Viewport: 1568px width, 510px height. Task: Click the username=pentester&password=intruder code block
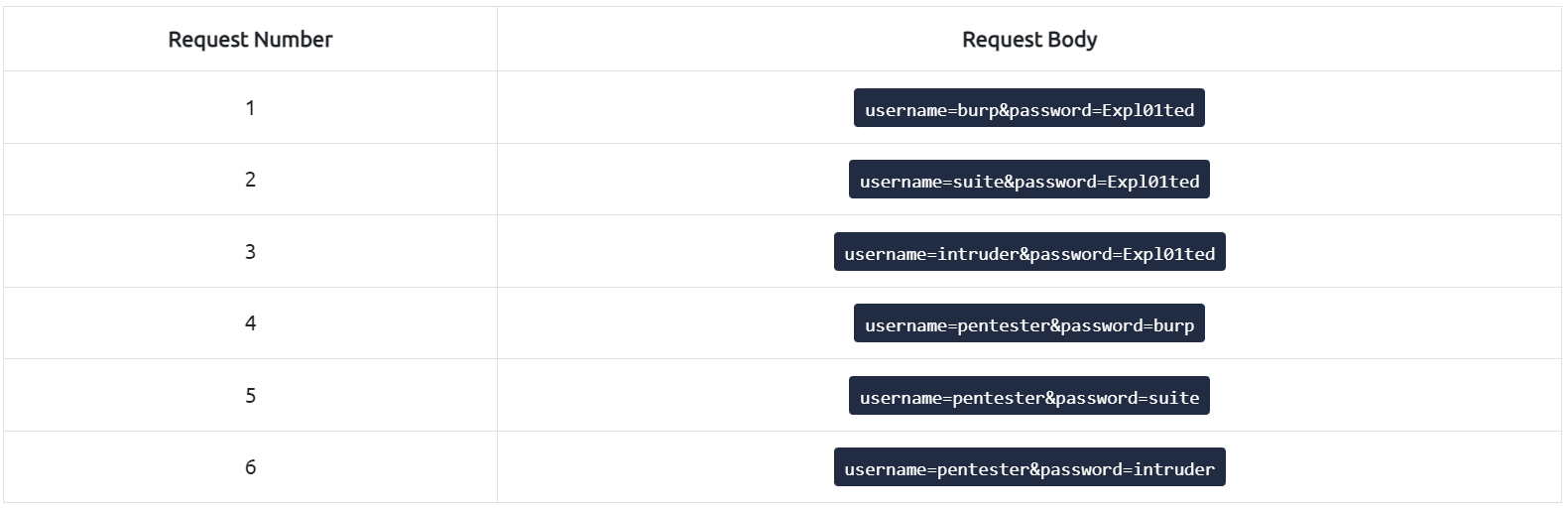1028,468
